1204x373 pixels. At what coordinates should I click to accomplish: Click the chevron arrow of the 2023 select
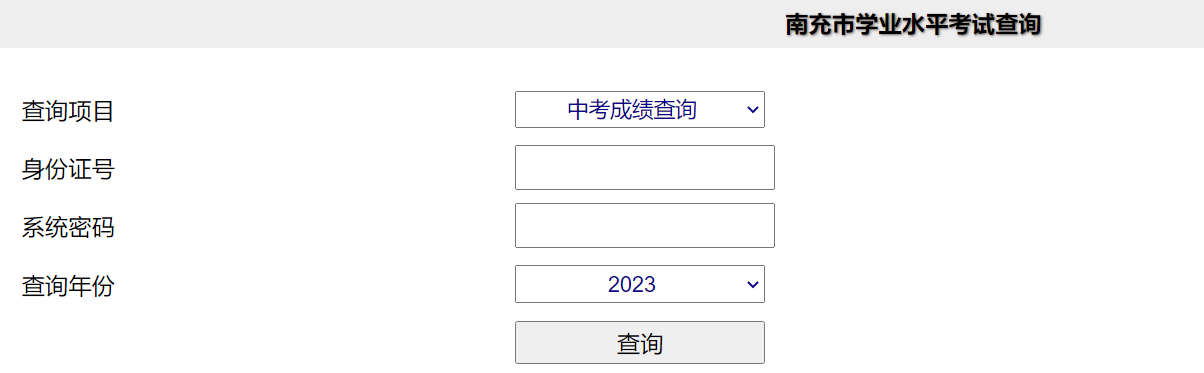tap(752, 284)
